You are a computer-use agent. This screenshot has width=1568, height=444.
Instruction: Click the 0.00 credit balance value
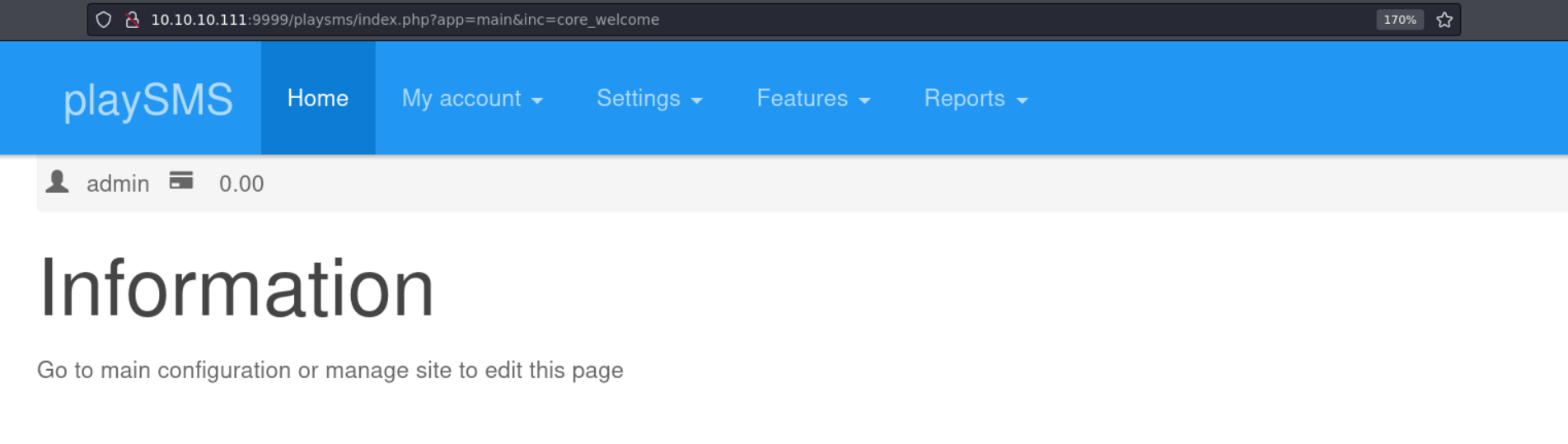point(241,184)
